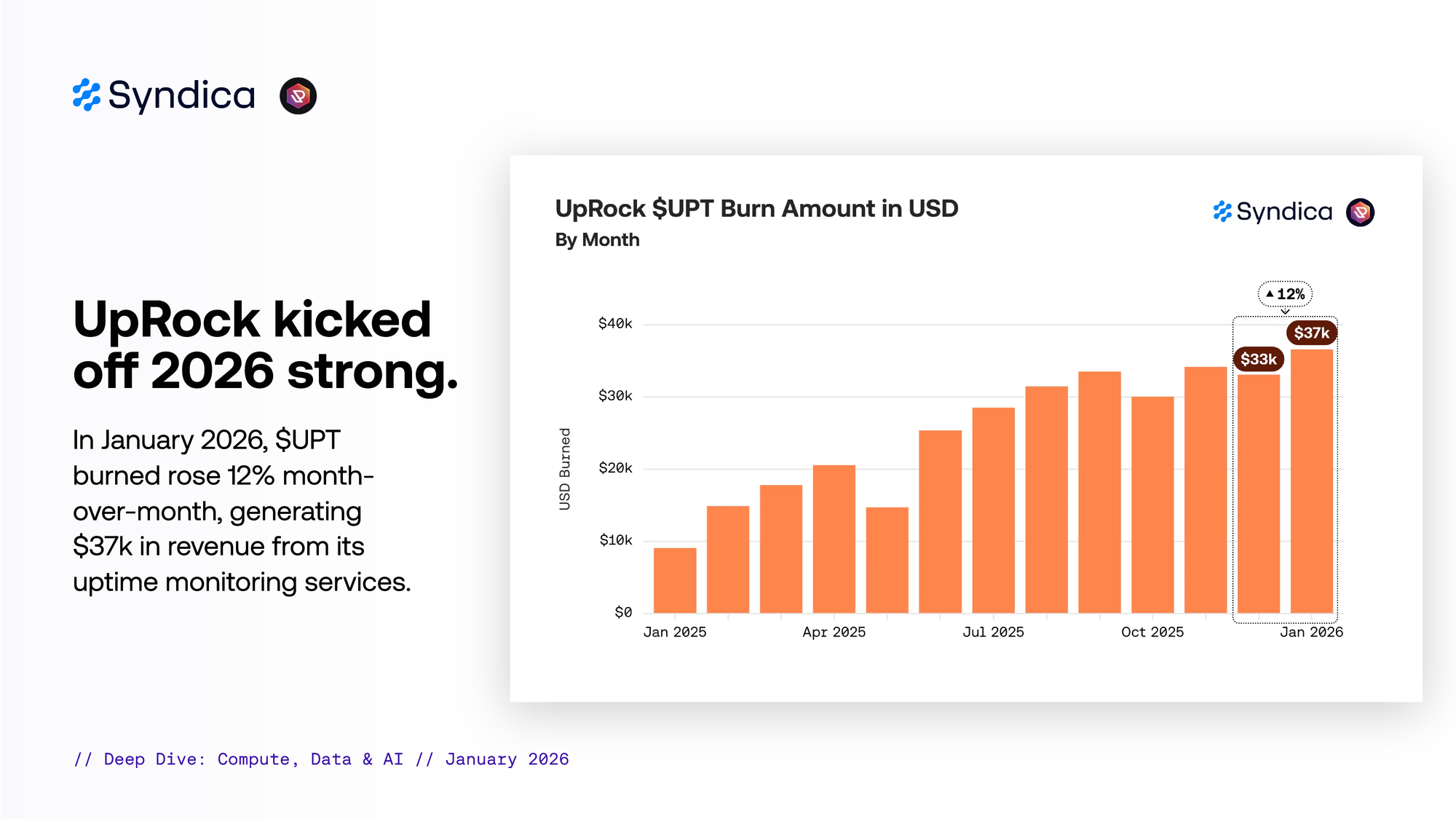
Task: Click the Deep Dive footer text
Action: click(x=321, y=759)
